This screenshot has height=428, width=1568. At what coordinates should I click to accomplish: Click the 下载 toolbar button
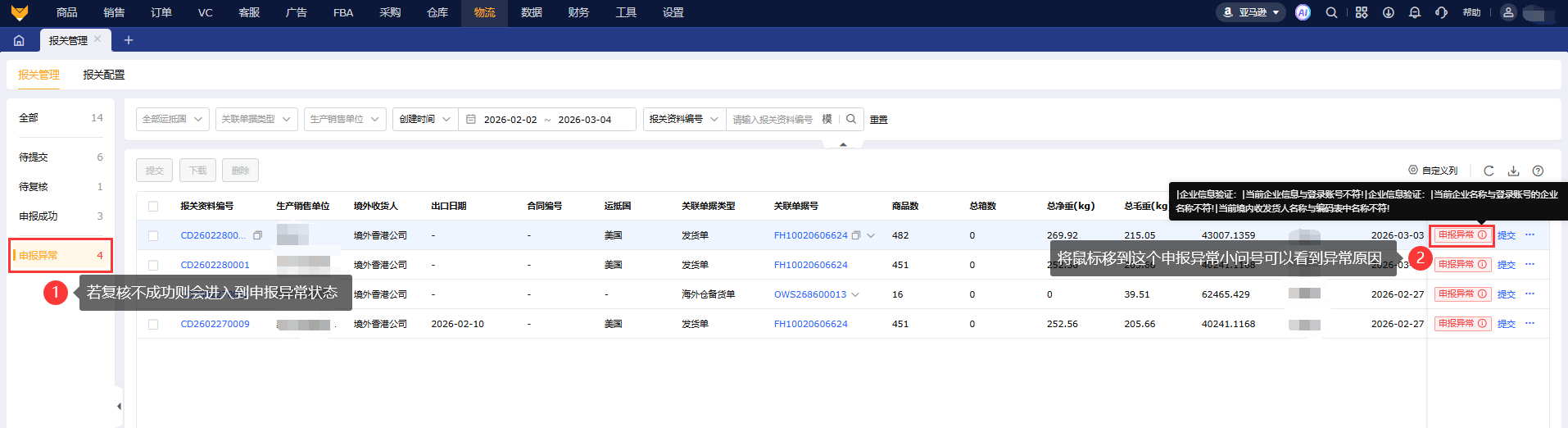[197, 170]
